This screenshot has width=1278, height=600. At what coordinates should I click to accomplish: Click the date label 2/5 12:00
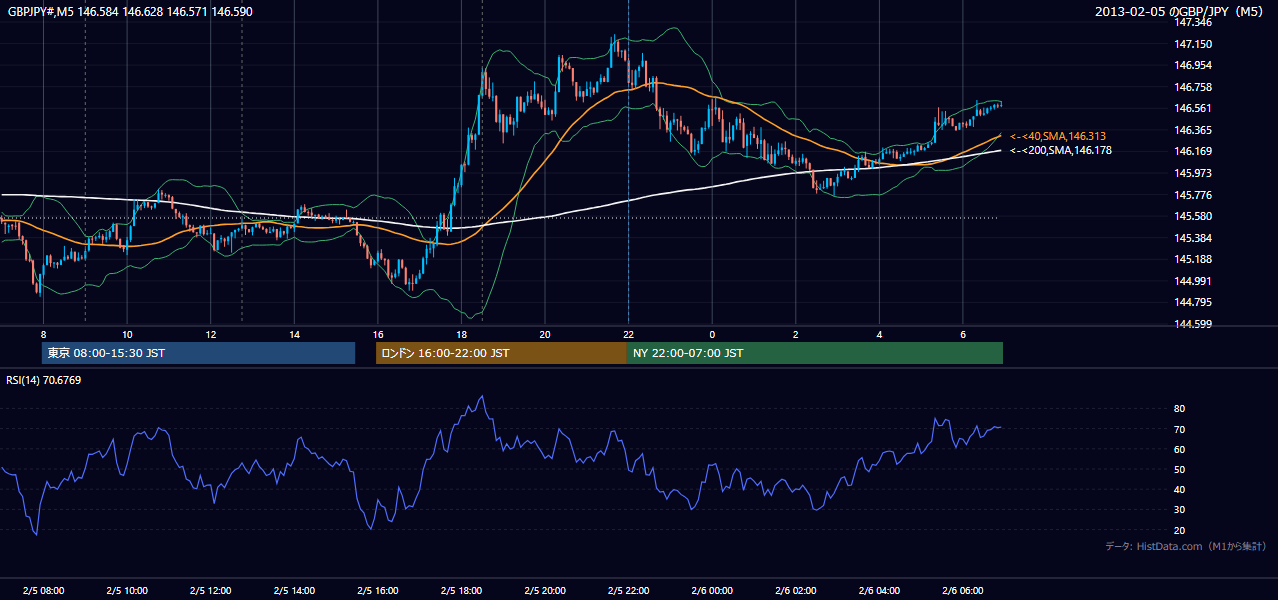click(x=211, y=591)
